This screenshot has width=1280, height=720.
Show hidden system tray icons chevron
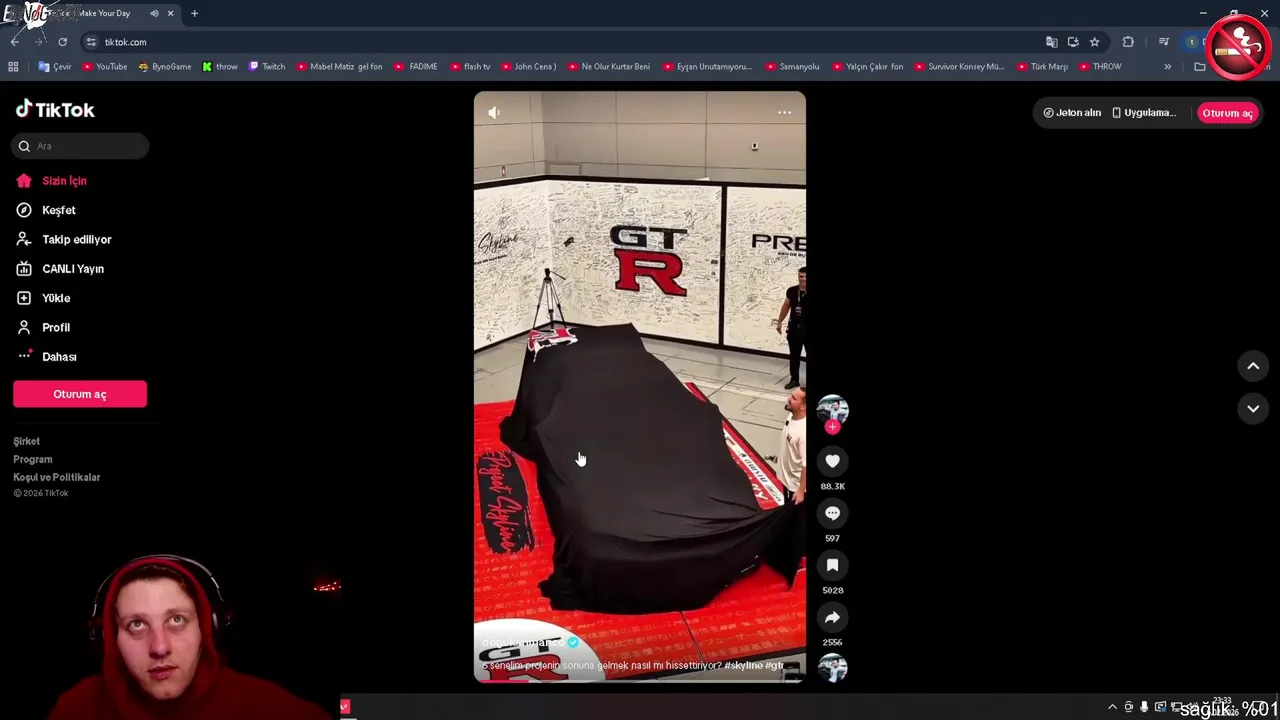click(1112, 707)
